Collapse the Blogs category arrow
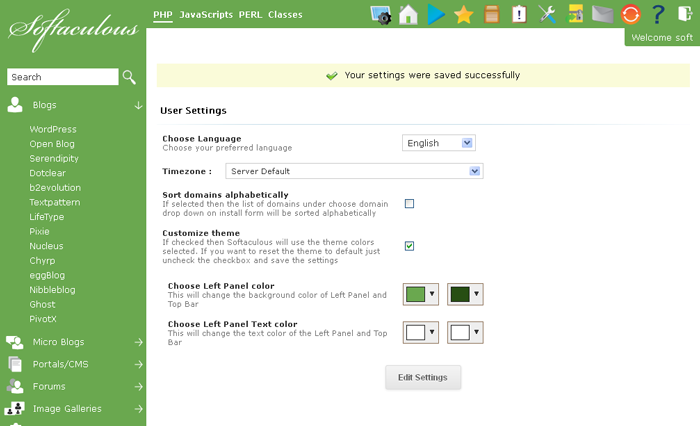Screen dimensions: 700x426 pos(138,105)
